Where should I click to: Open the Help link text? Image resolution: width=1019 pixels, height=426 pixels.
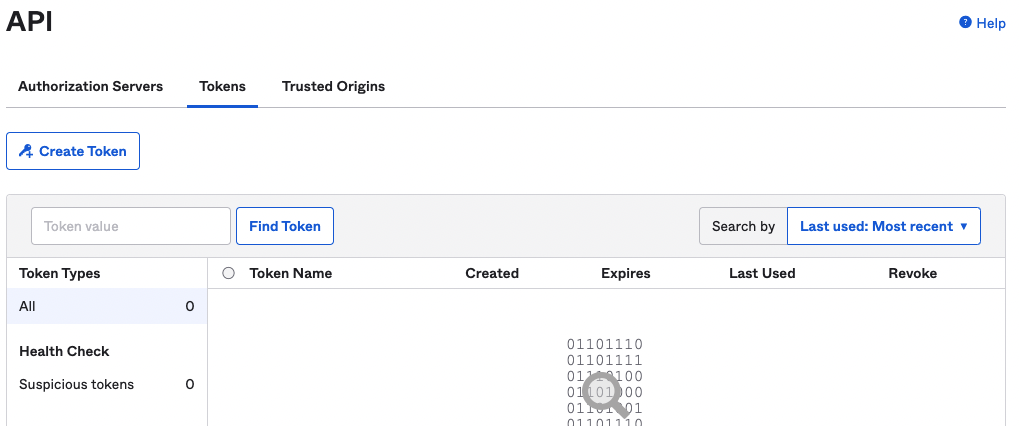990,23
